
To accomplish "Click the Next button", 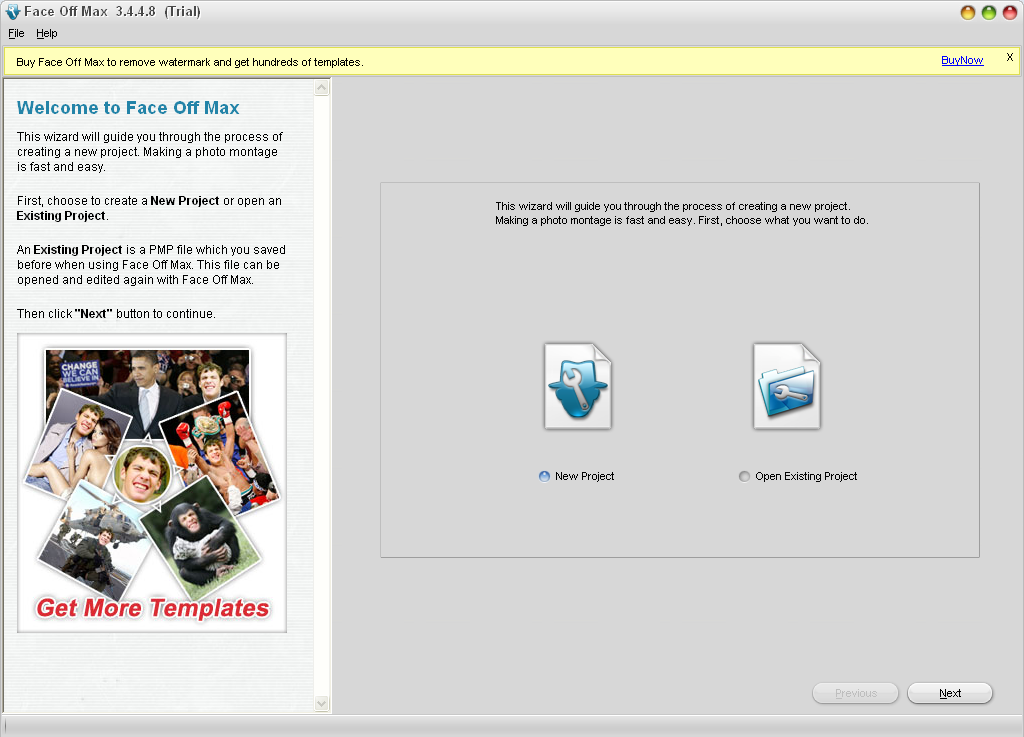I will [950, 693].
